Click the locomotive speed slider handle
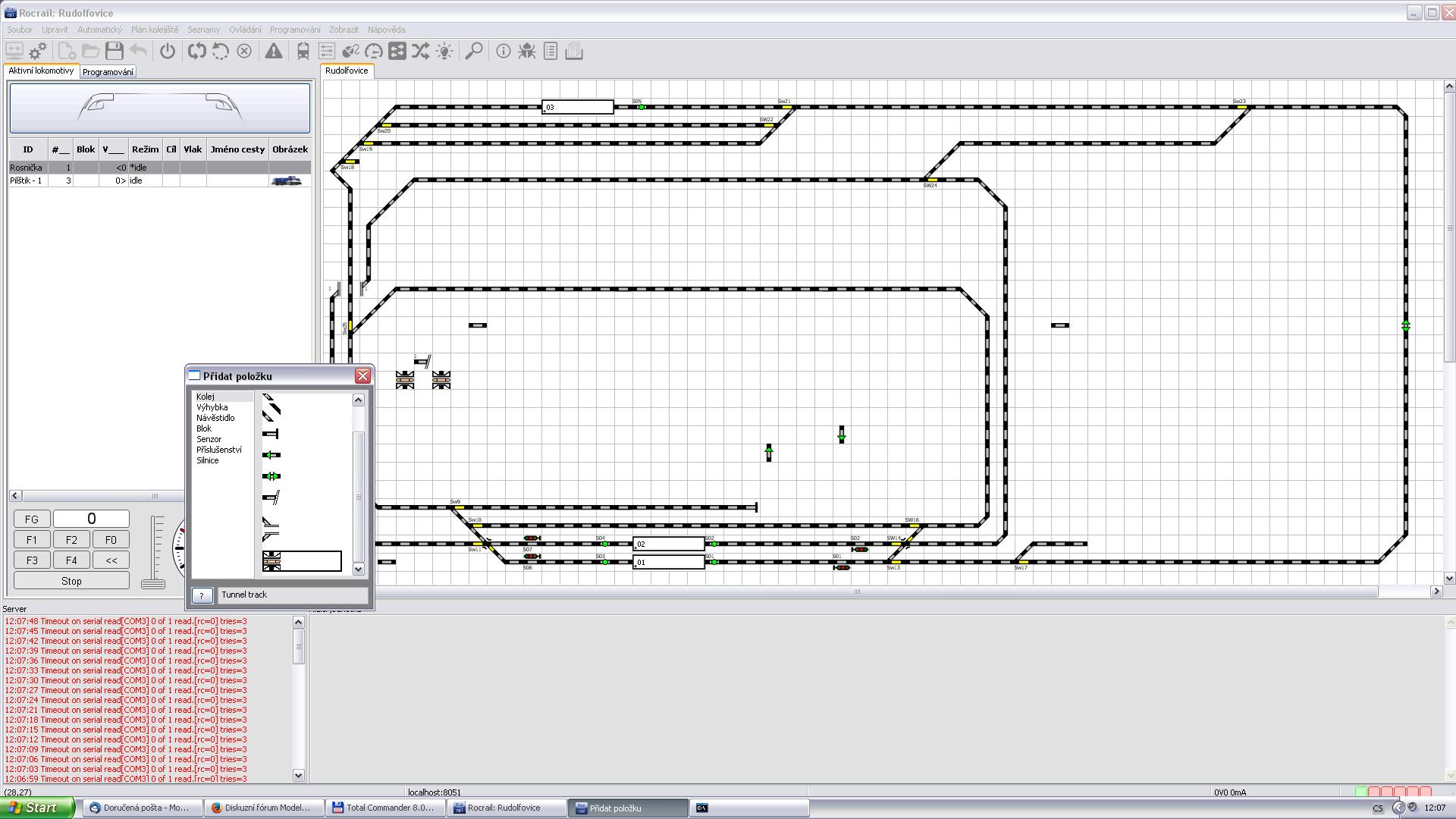Image resolution: width=1456 pixels, height=819 pixels. (x=153, y=583)
